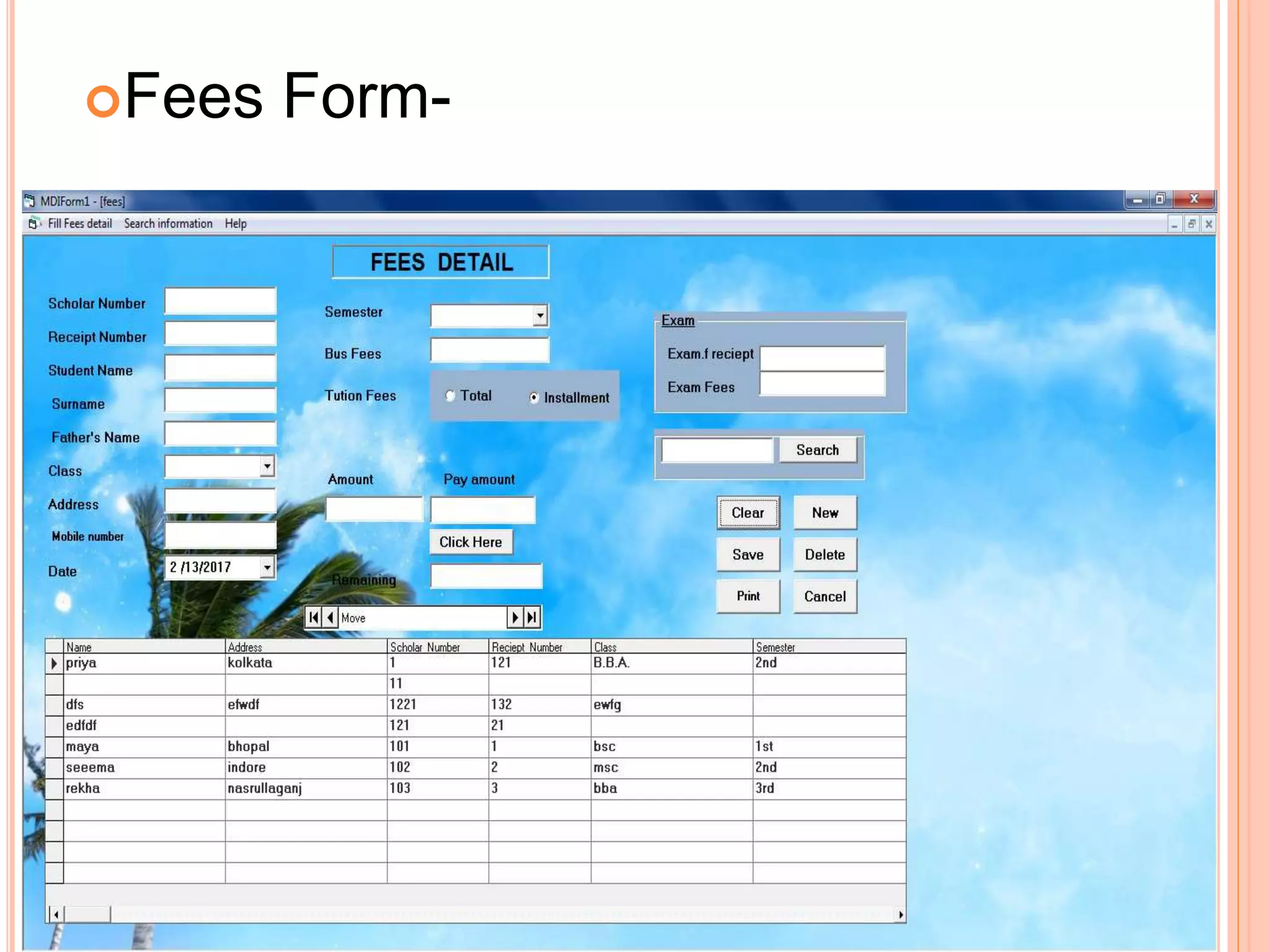Focus the Receipt Number field

pos(220,335)
